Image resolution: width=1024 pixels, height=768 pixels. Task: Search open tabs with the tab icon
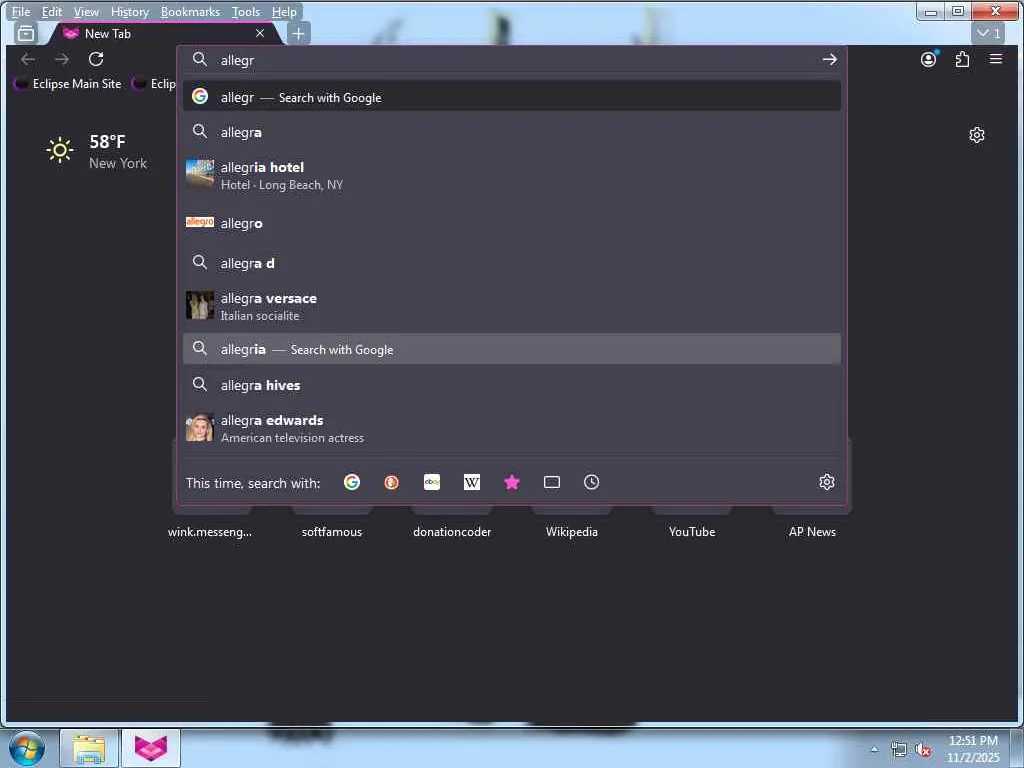point(552,483)
